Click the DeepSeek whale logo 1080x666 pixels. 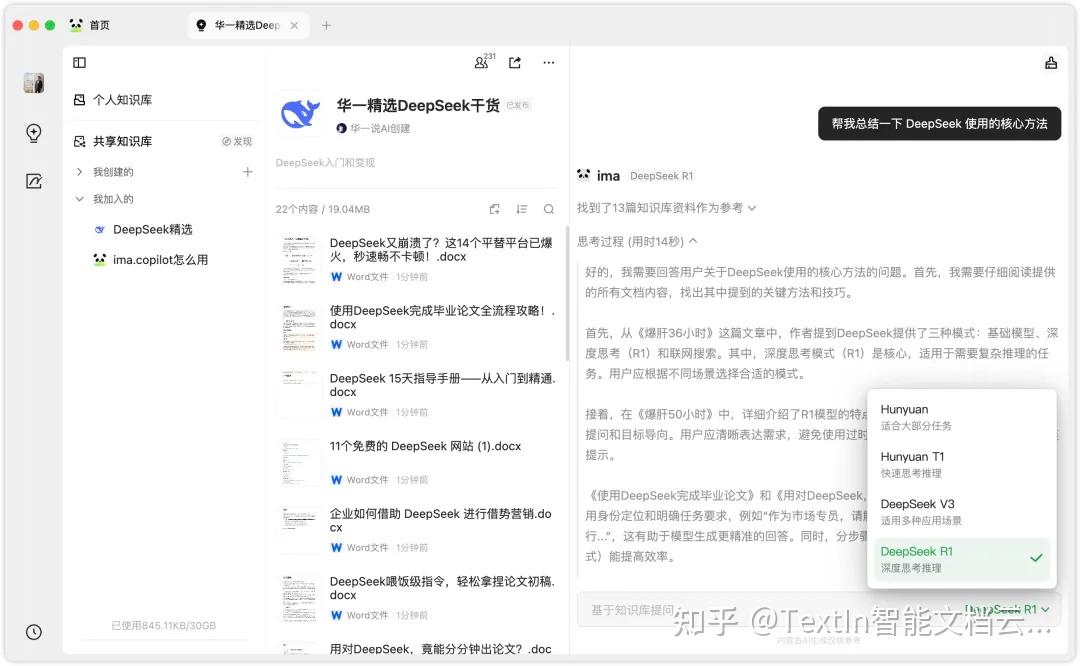(x=300, y=113)
